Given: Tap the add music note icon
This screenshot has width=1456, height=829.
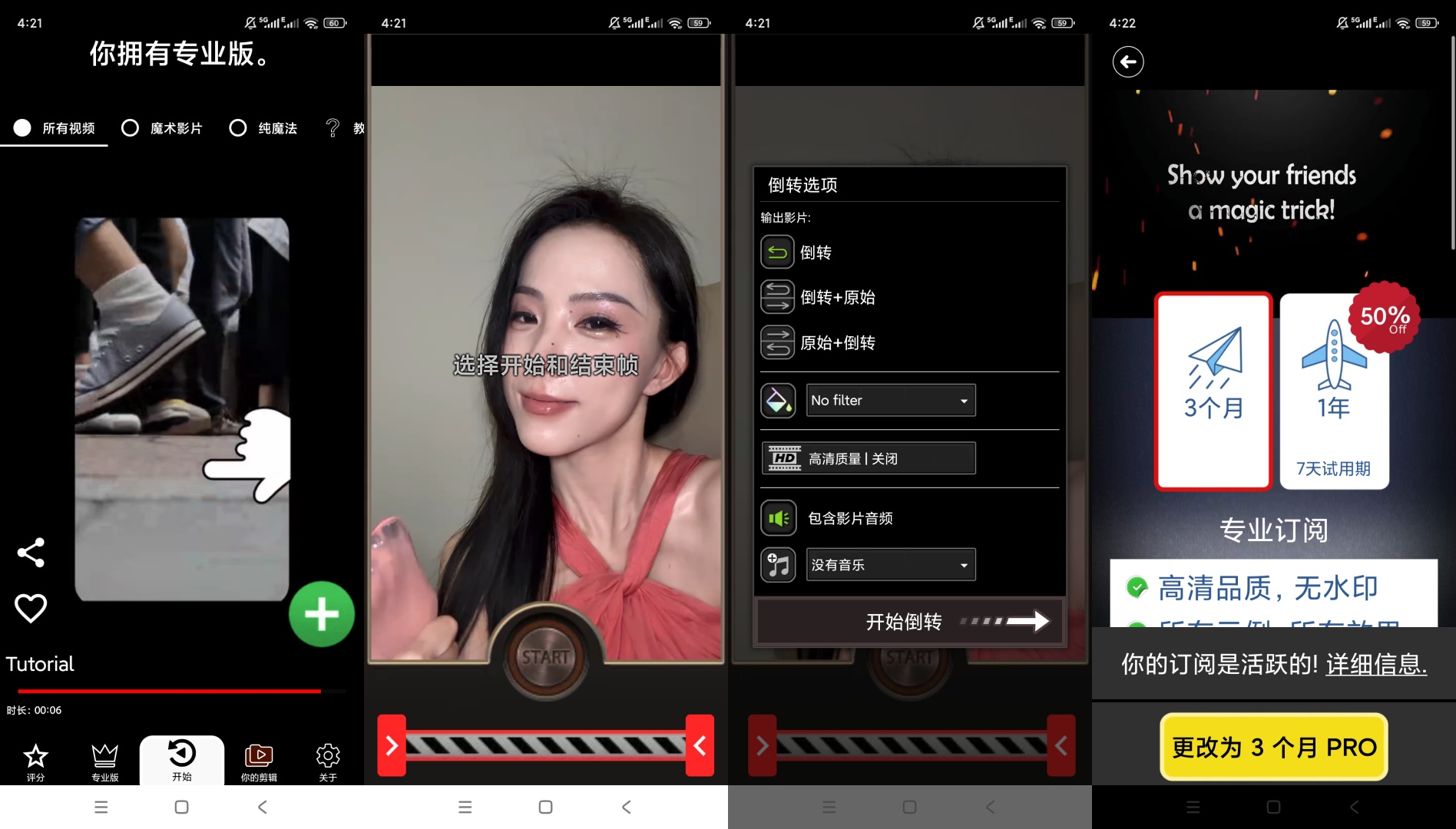Looking at the screenshot, I should click(x=778, y=565).
